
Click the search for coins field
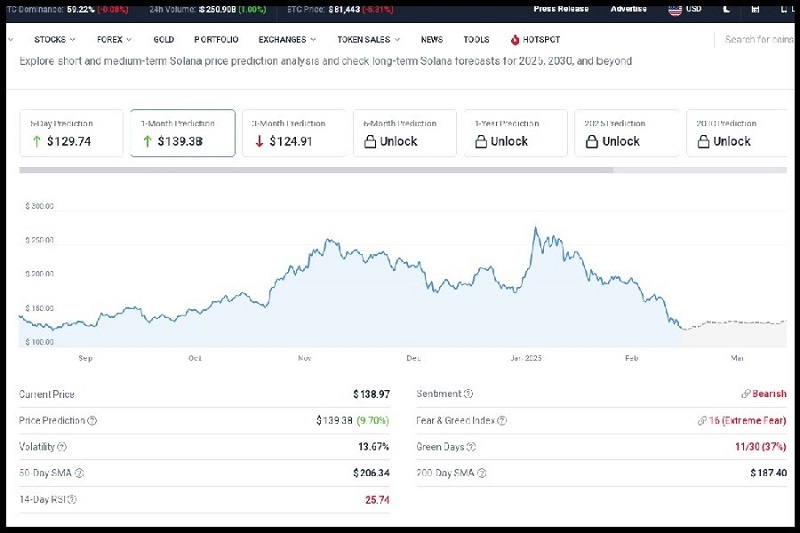click(x=758, y=40)
